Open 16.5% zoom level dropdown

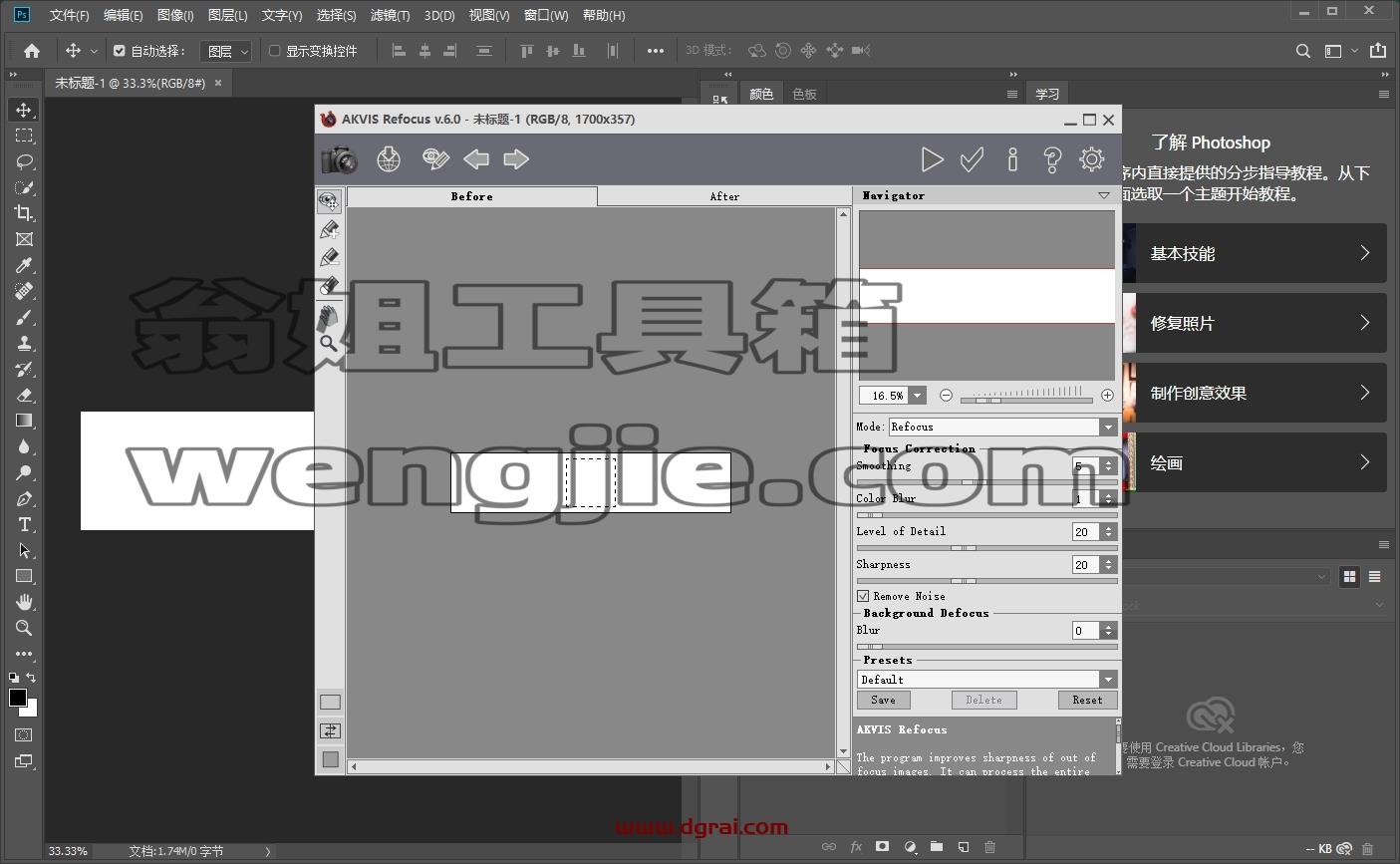[918, 396]
